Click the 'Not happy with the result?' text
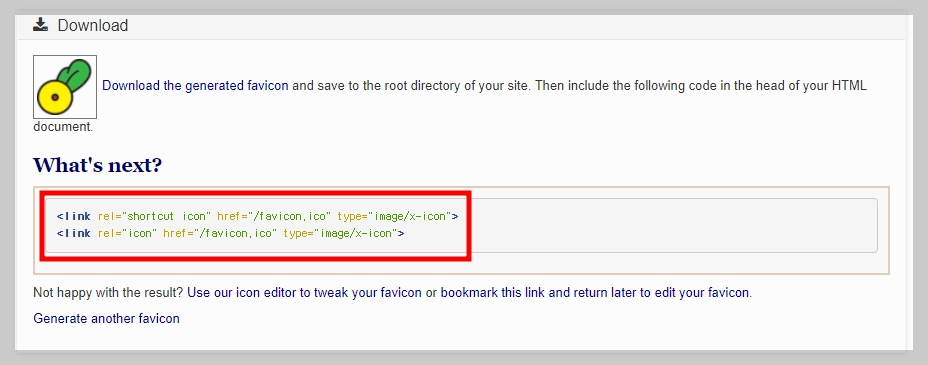The height and width of the screenshot is (365, 928). [x=108, y=292]
